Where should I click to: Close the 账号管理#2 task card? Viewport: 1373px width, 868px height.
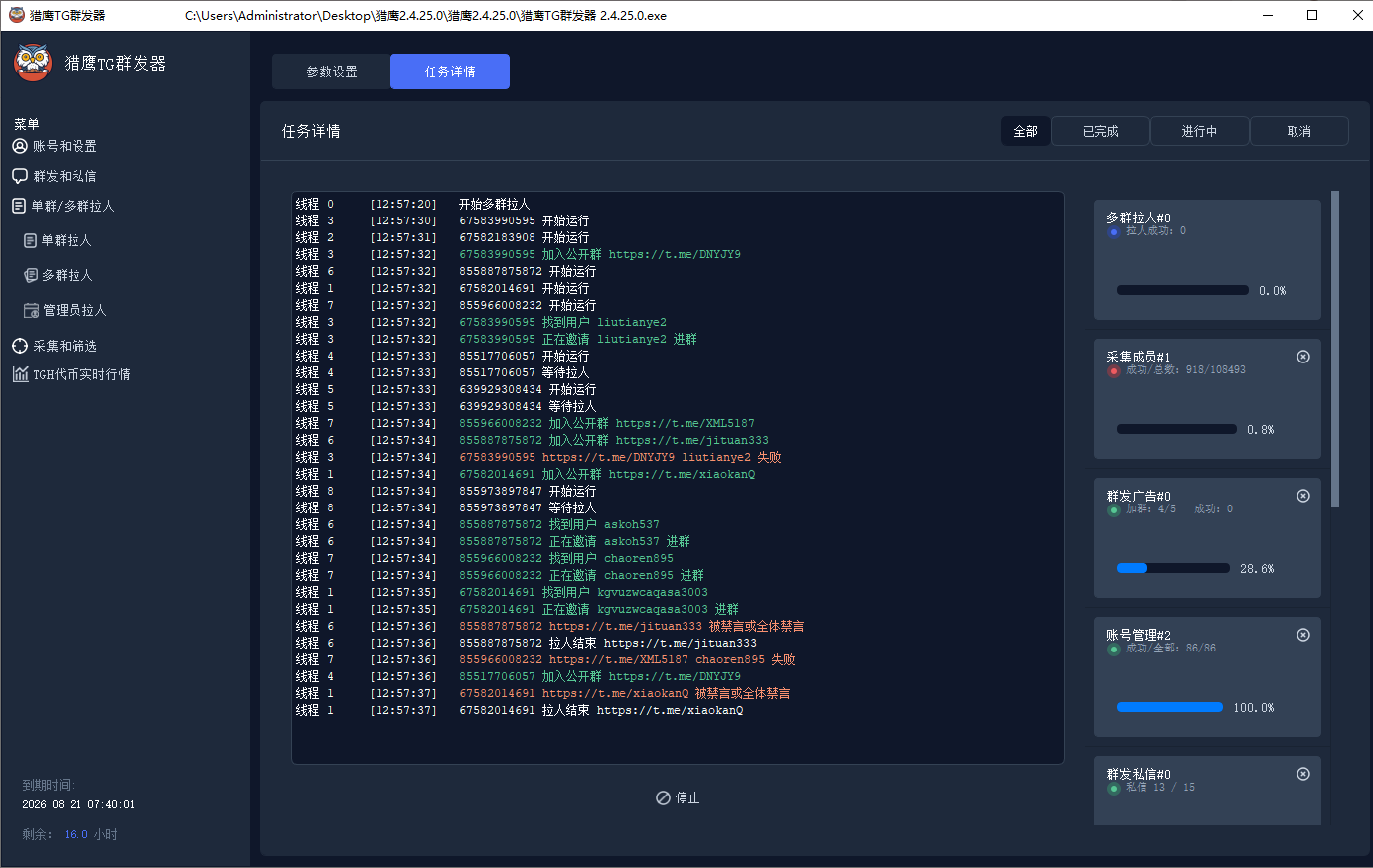[1303, 635]
